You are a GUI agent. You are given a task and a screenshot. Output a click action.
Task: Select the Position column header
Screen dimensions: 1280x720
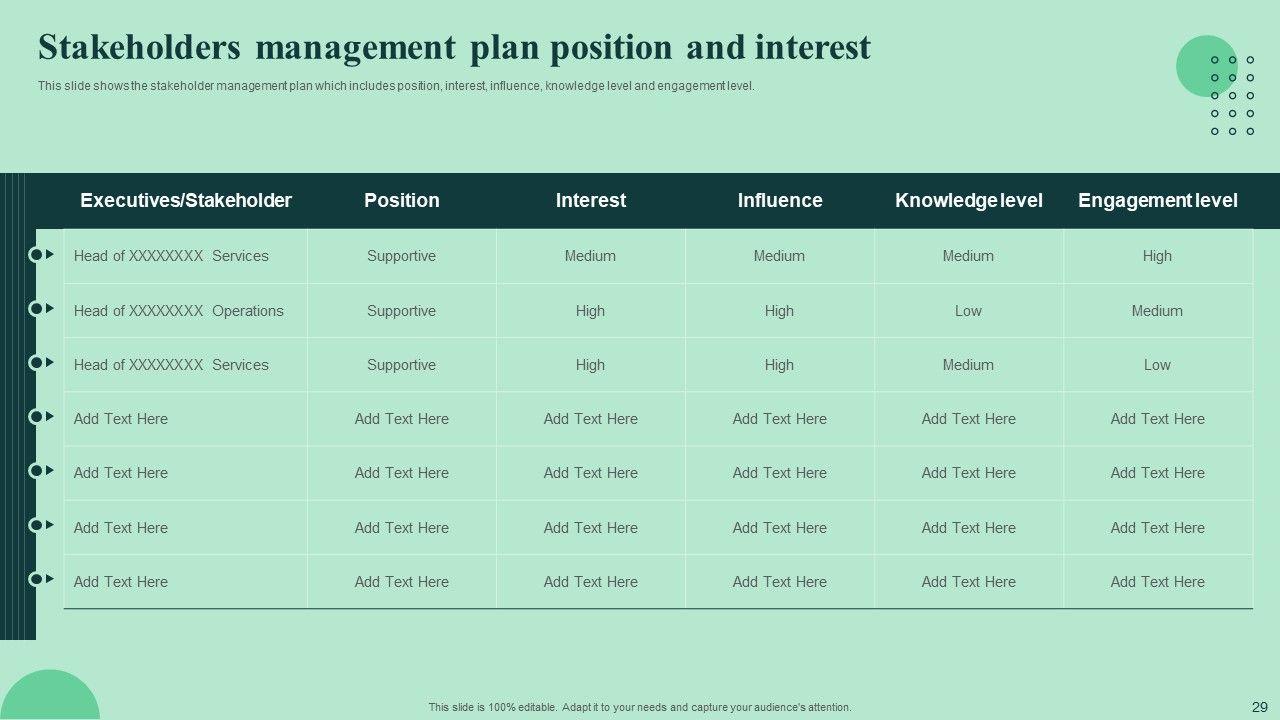pos(402,201)
